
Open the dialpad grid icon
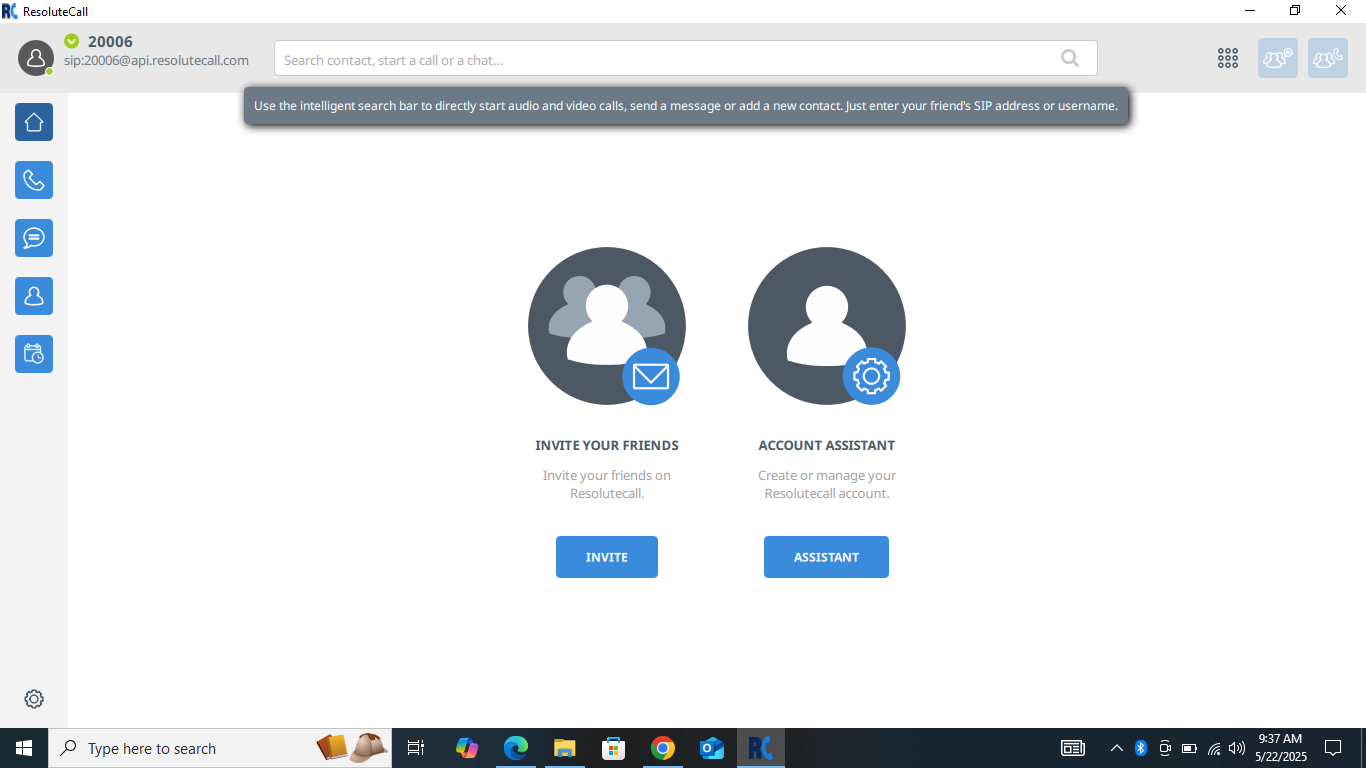(x=1228, y=58)
